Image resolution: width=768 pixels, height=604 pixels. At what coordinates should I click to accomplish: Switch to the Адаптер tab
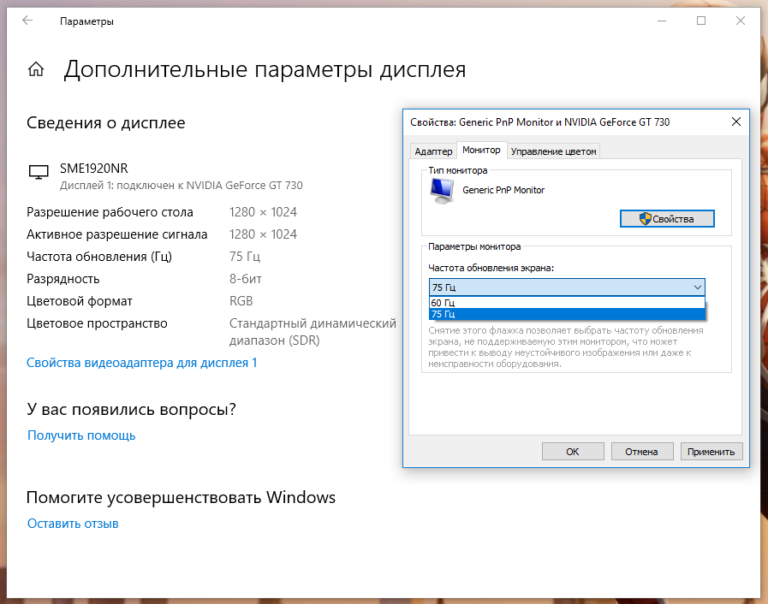tap(433, 151)
